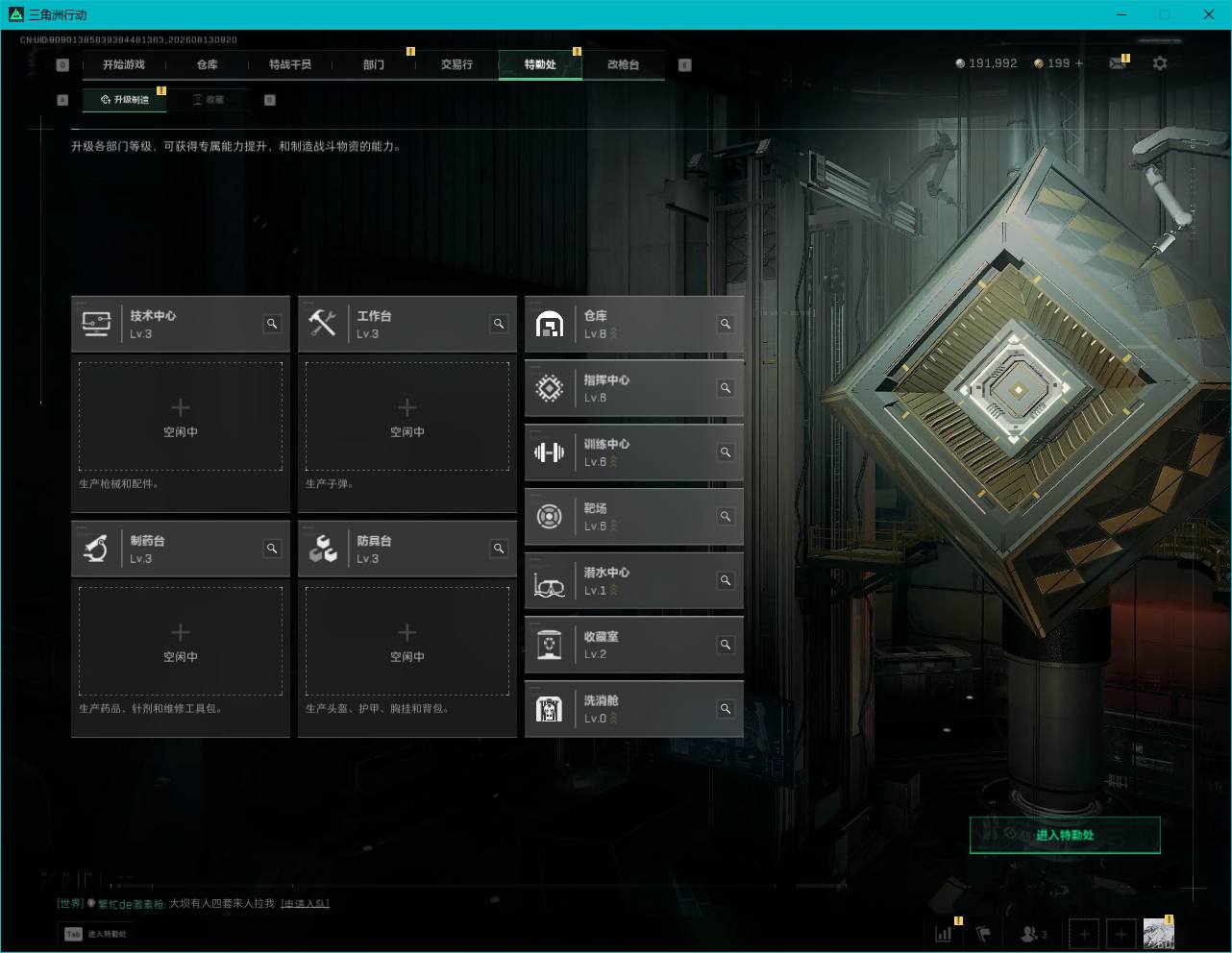Open the player avatar thumbnail
1232x953 pixels.
click(1158, 933)
